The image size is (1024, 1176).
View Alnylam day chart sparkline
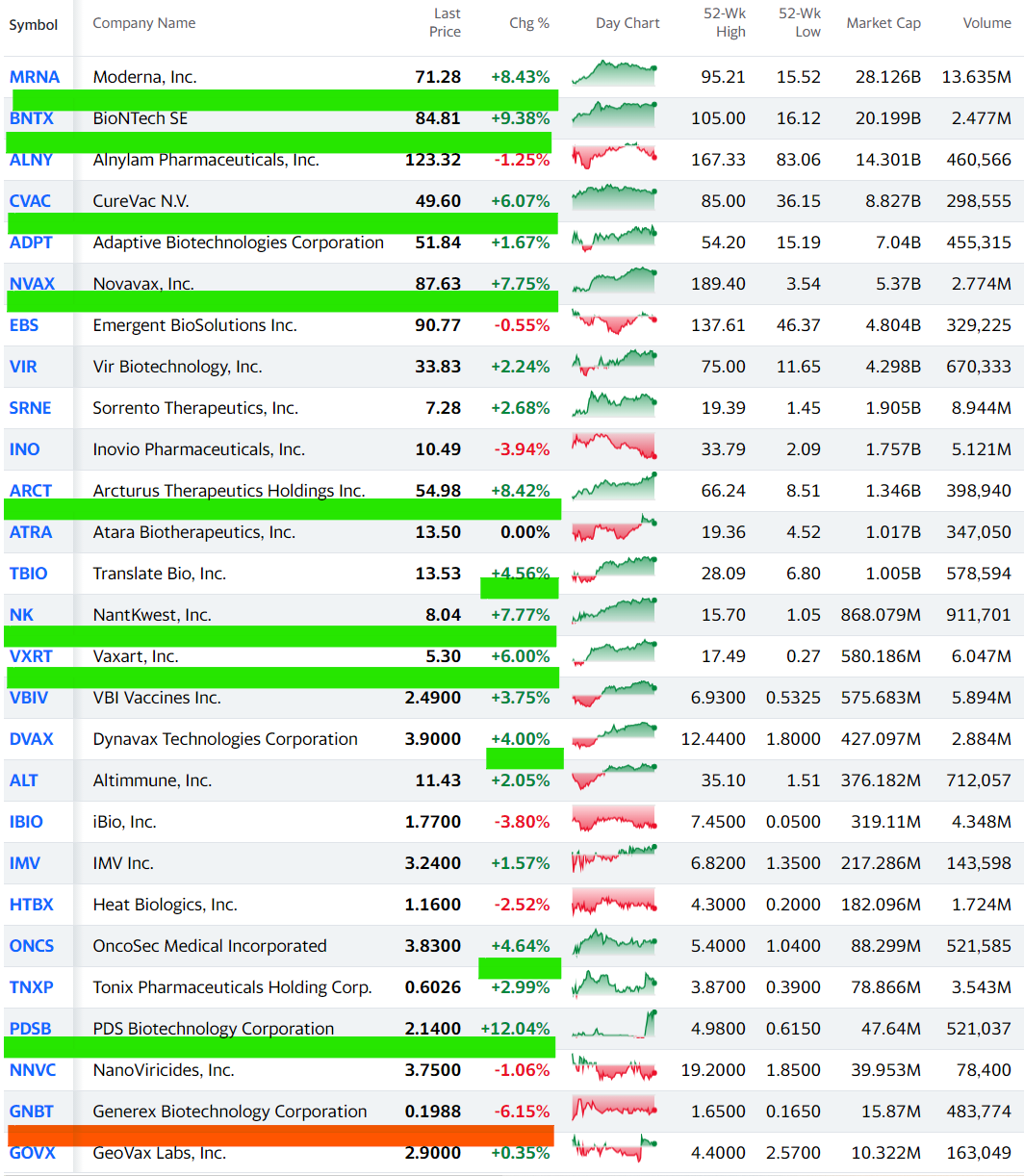pyautogui.click(x=615, y=157)
